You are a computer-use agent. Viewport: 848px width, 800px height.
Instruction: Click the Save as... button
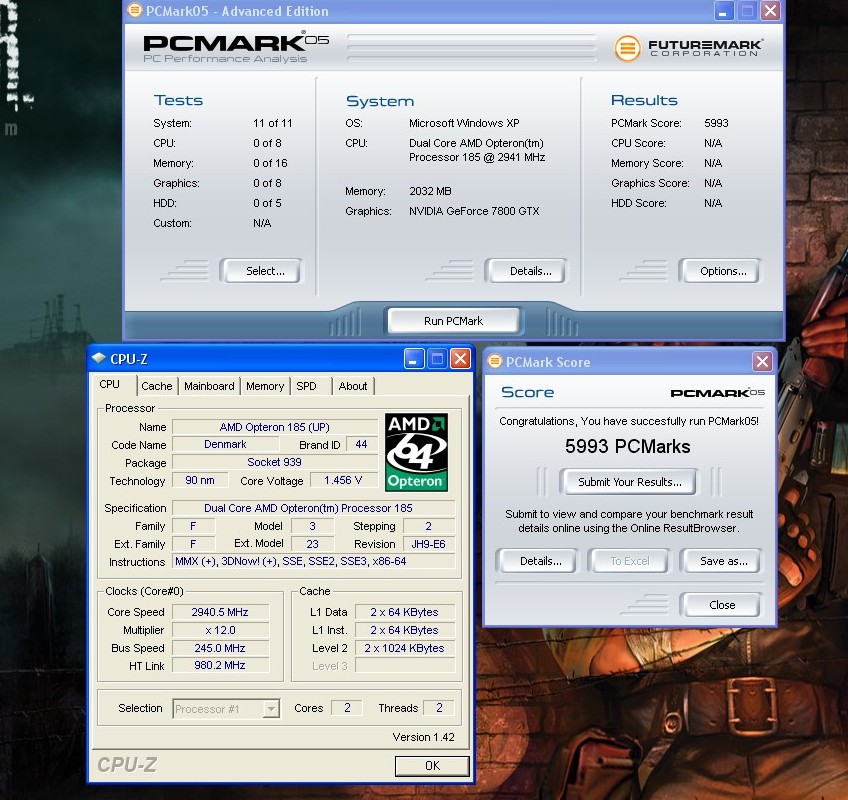coord(721,561)
